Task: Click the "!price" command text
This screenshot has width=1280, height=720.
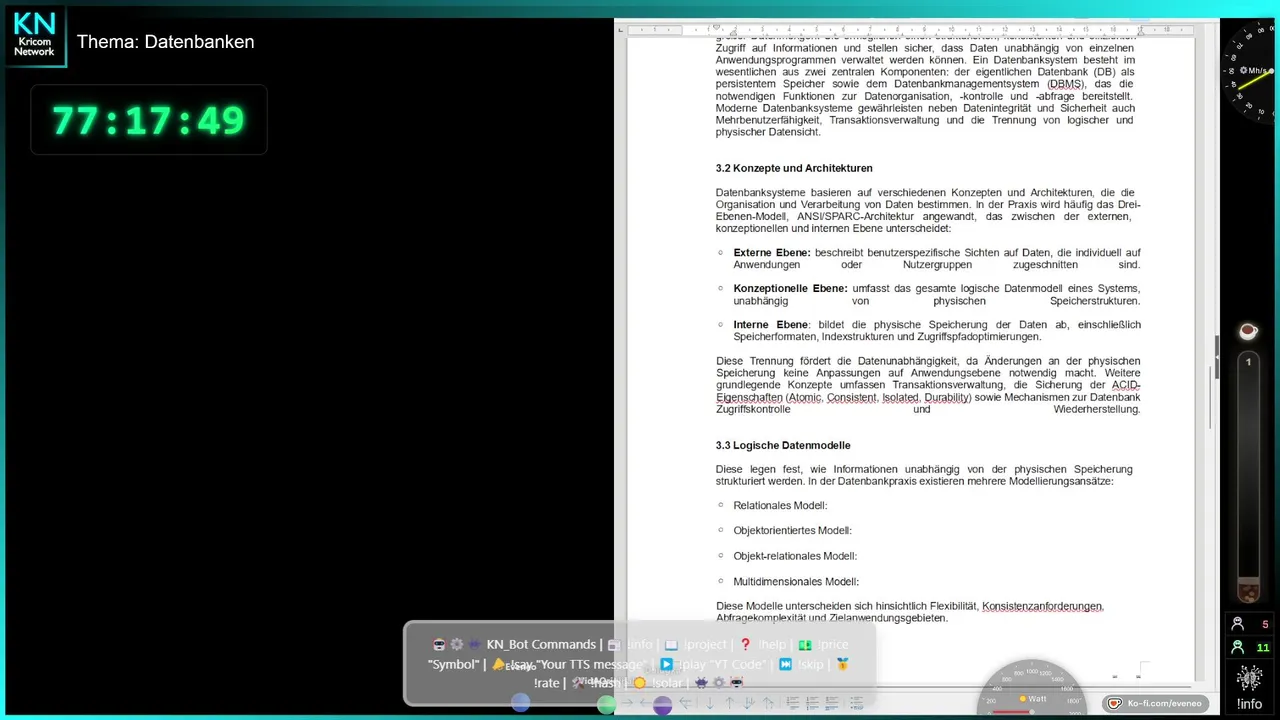Action: [832, 645]
